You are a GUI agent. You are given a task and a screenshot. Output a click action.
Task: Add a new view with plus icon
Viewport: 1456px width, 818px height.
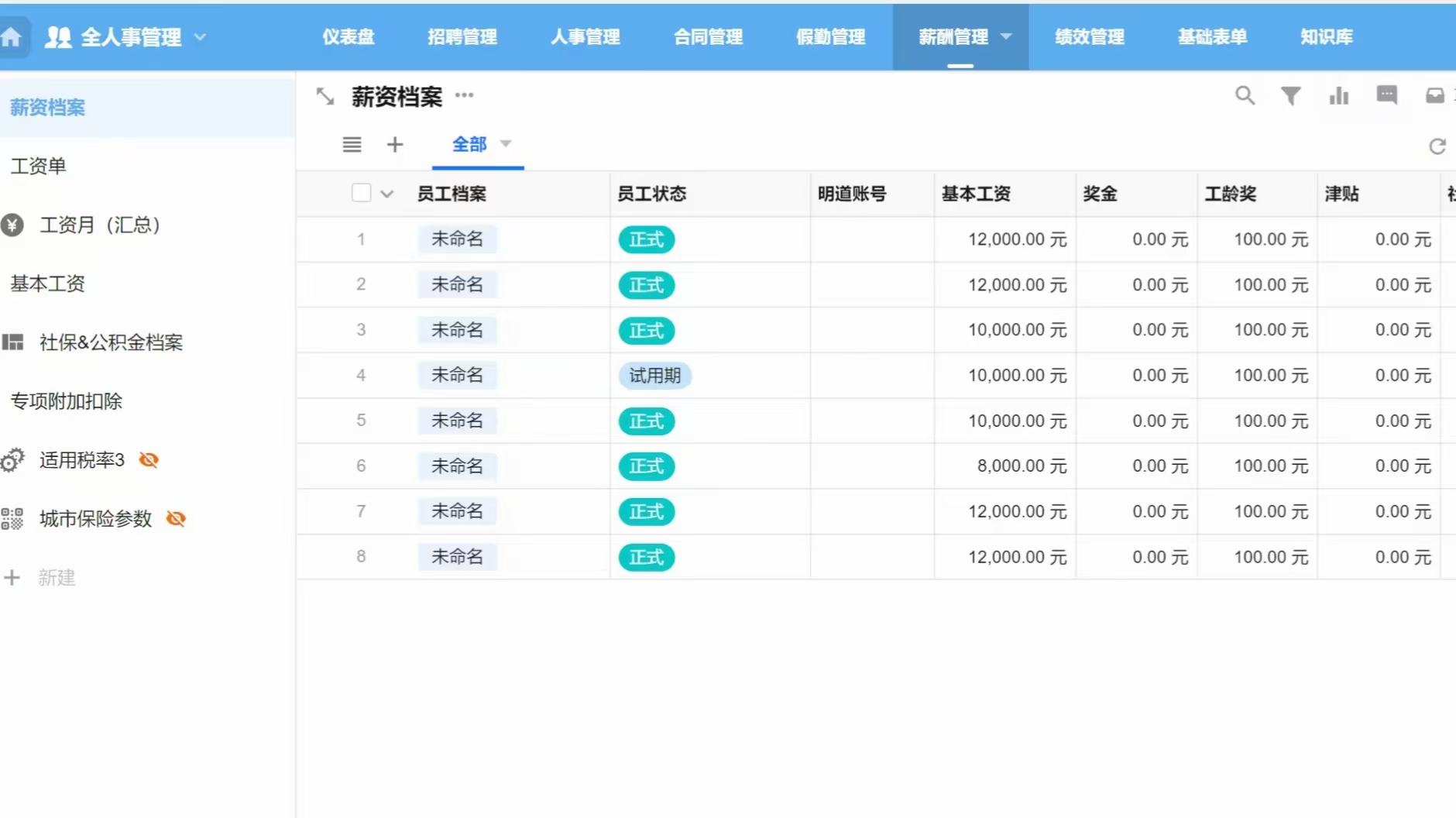[395, 144]
